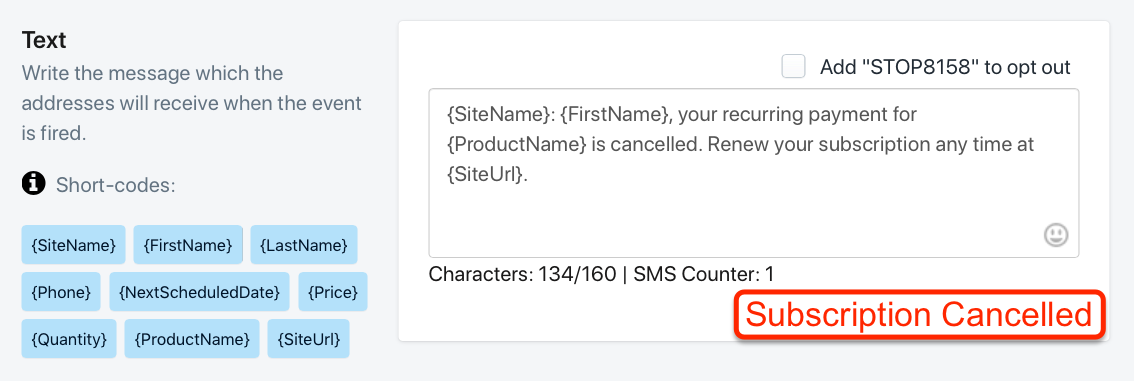This screenshot has height=381, width=1134.
Task: Click the message description helper text
Action: pos(191,103)
